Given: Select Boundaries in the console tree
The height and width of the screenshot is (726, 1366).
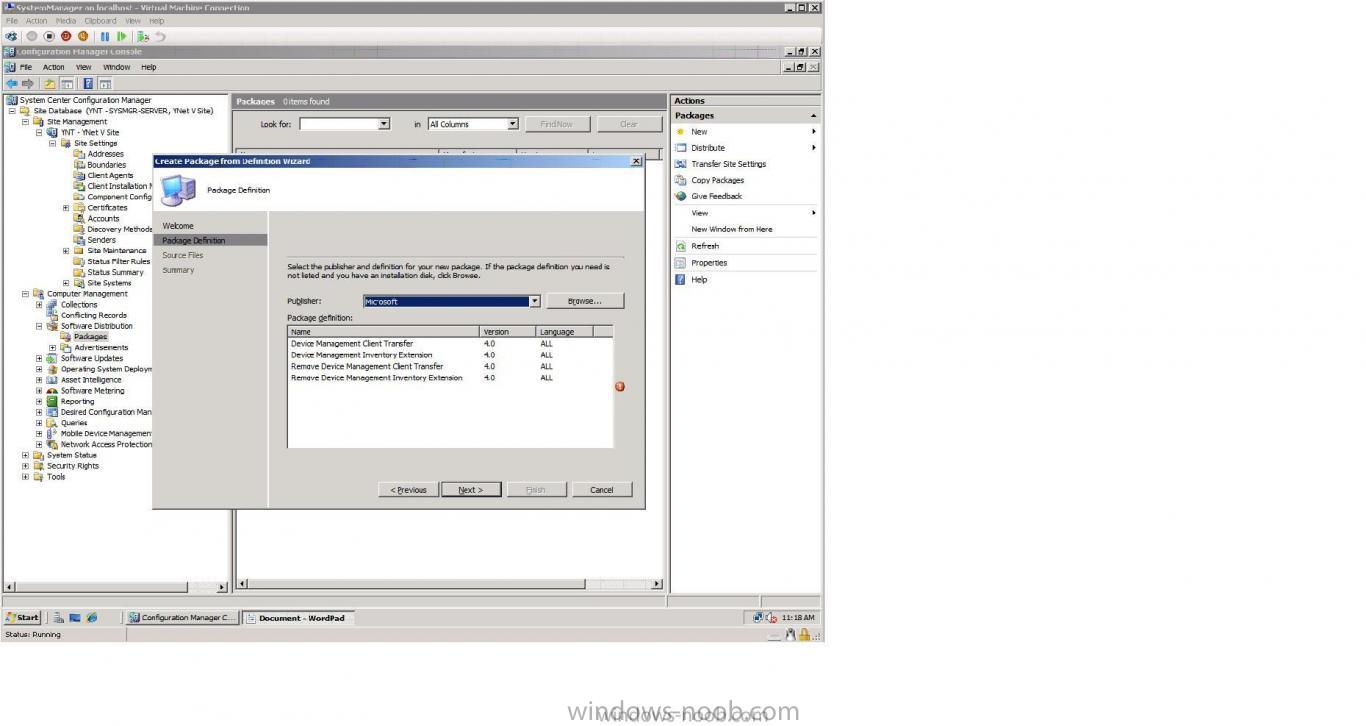Looking at the screenshot, I should (106, 165).
